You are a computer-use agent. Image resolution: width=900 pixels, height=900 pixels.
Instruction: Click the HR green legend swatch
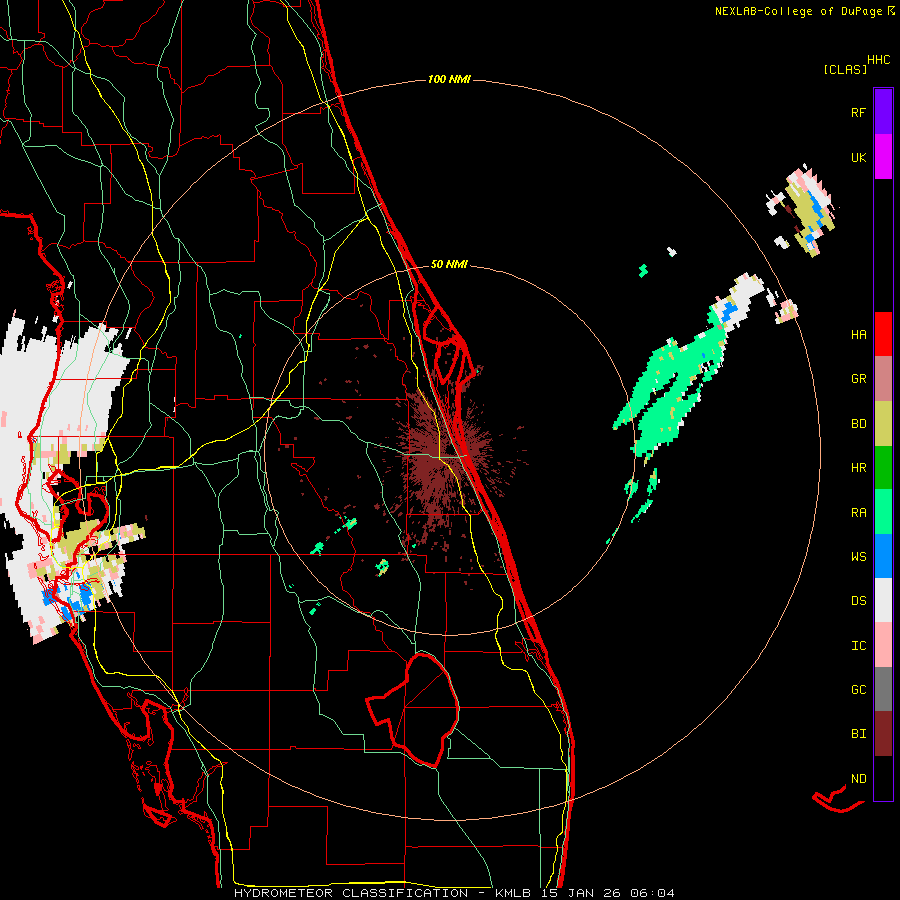tap(883, 467)
